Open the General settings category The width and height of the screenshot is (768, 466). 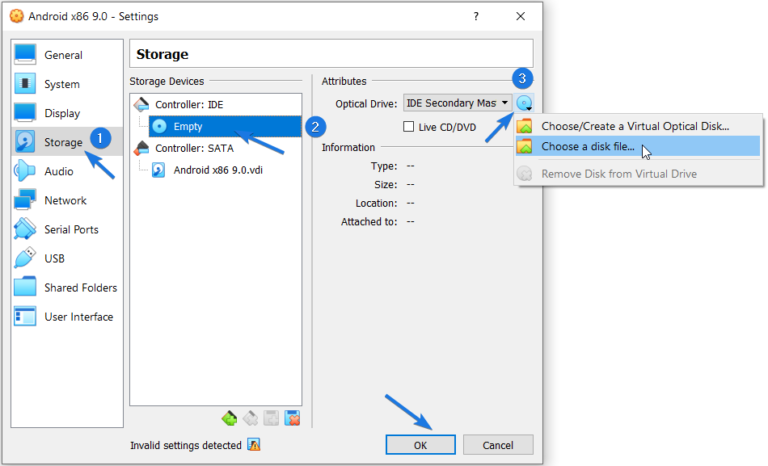pos(67,55)
